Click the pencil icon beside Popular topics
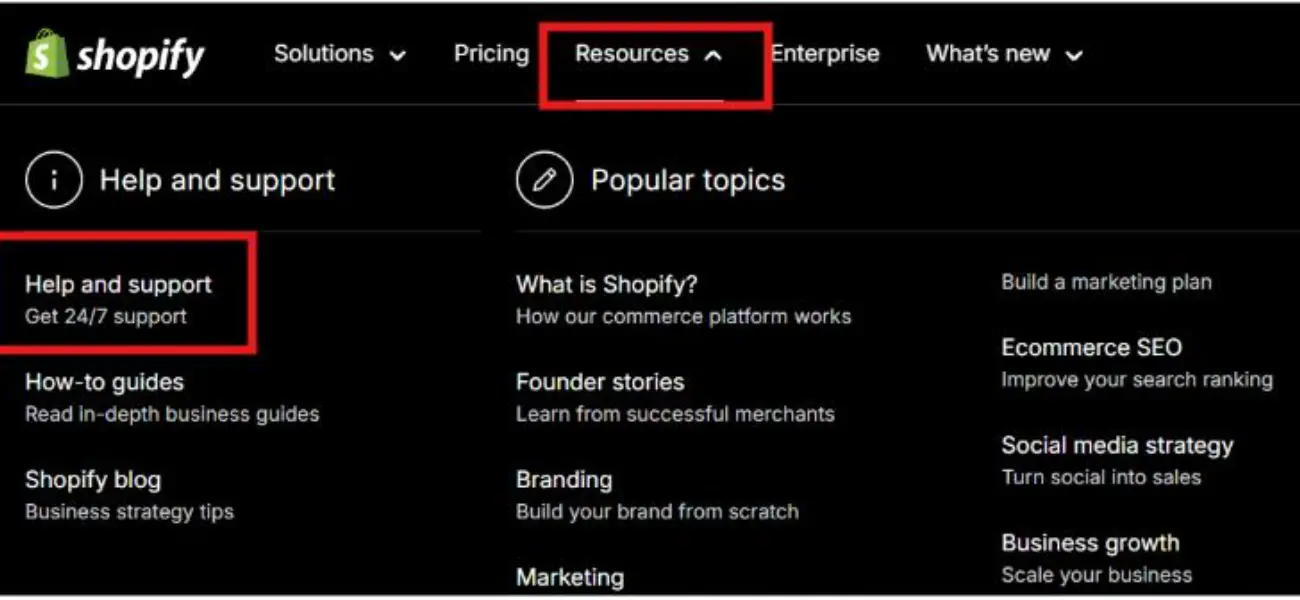 pyautogui.click(x=545, y=180)
